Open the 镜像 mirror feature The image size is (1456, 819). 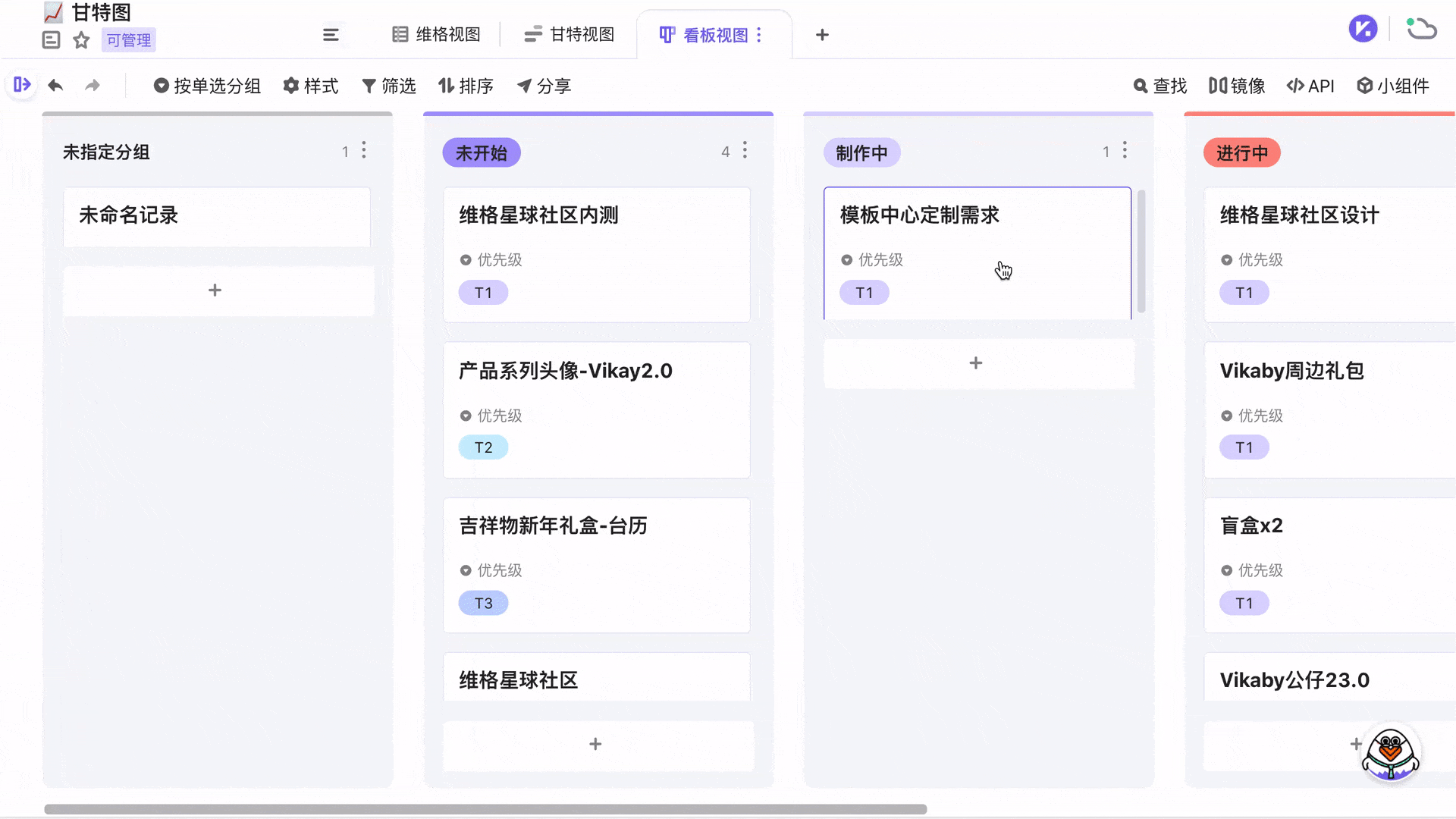pyautogui.click(x=1236, y=86)
